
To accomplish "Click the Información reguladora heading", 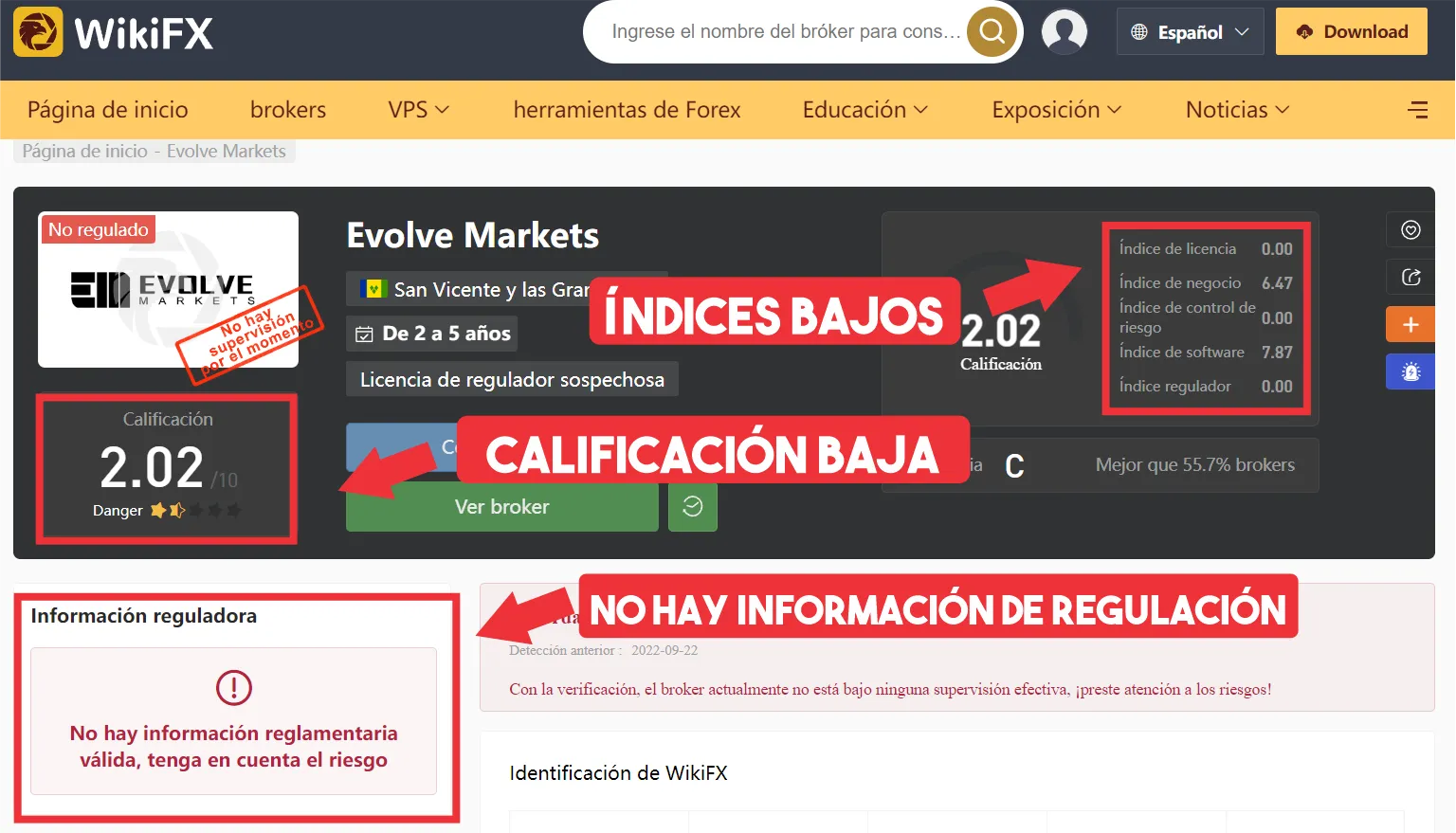I will click(144, 616).
